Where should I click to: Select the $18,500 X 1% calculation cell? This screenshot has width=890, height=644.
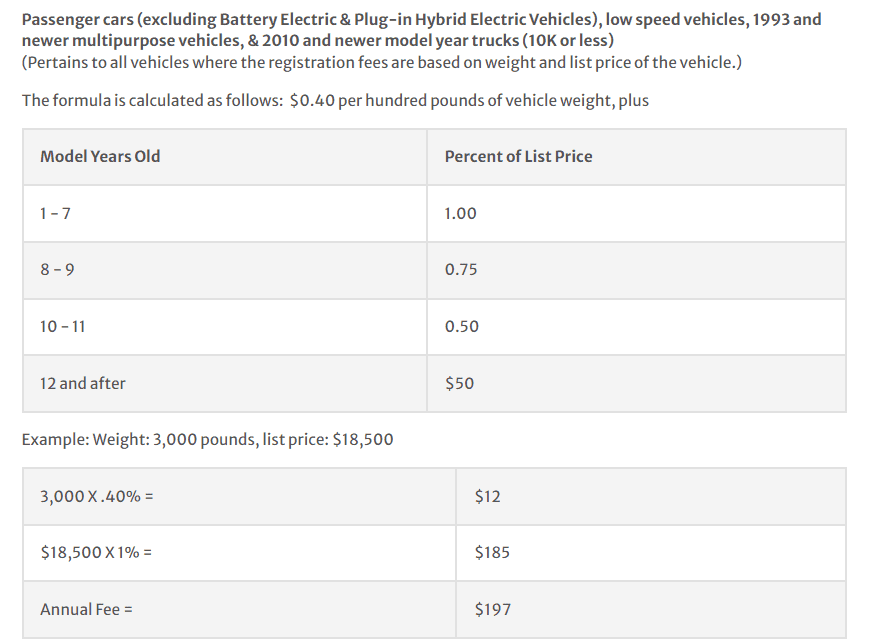point(239,553)
